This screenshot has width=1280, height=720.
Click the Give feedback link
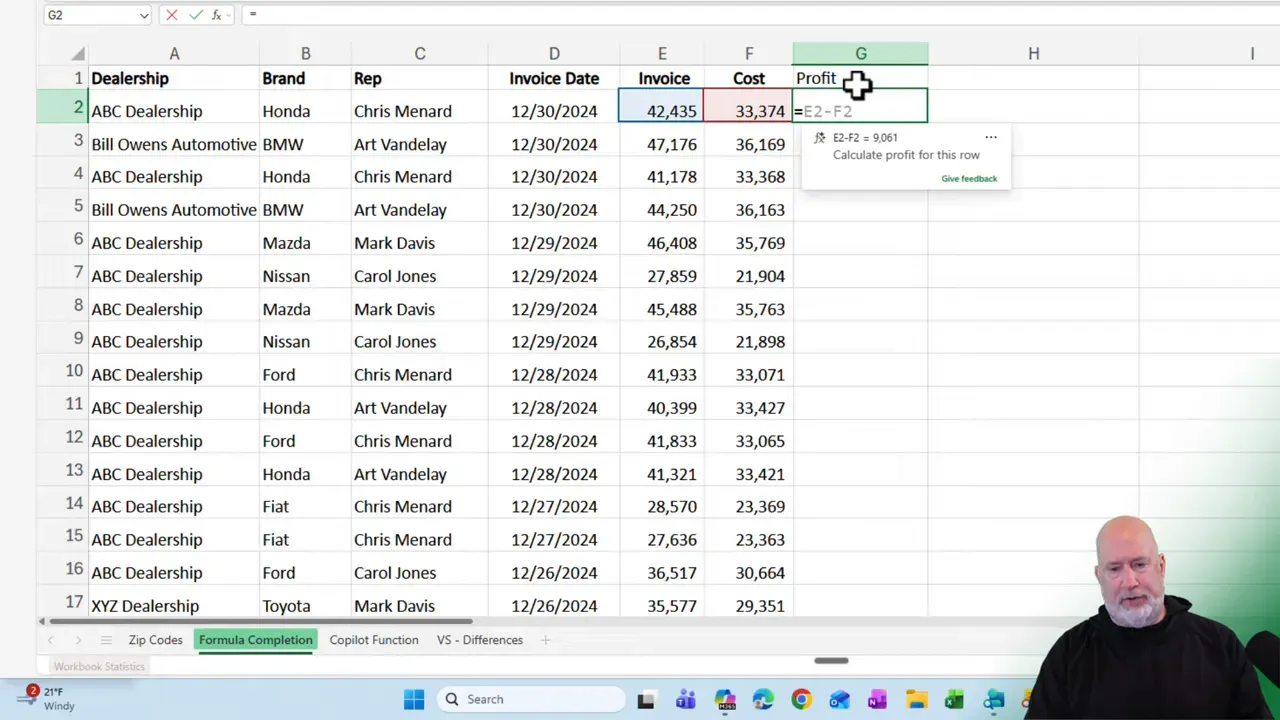coord(968,178)
